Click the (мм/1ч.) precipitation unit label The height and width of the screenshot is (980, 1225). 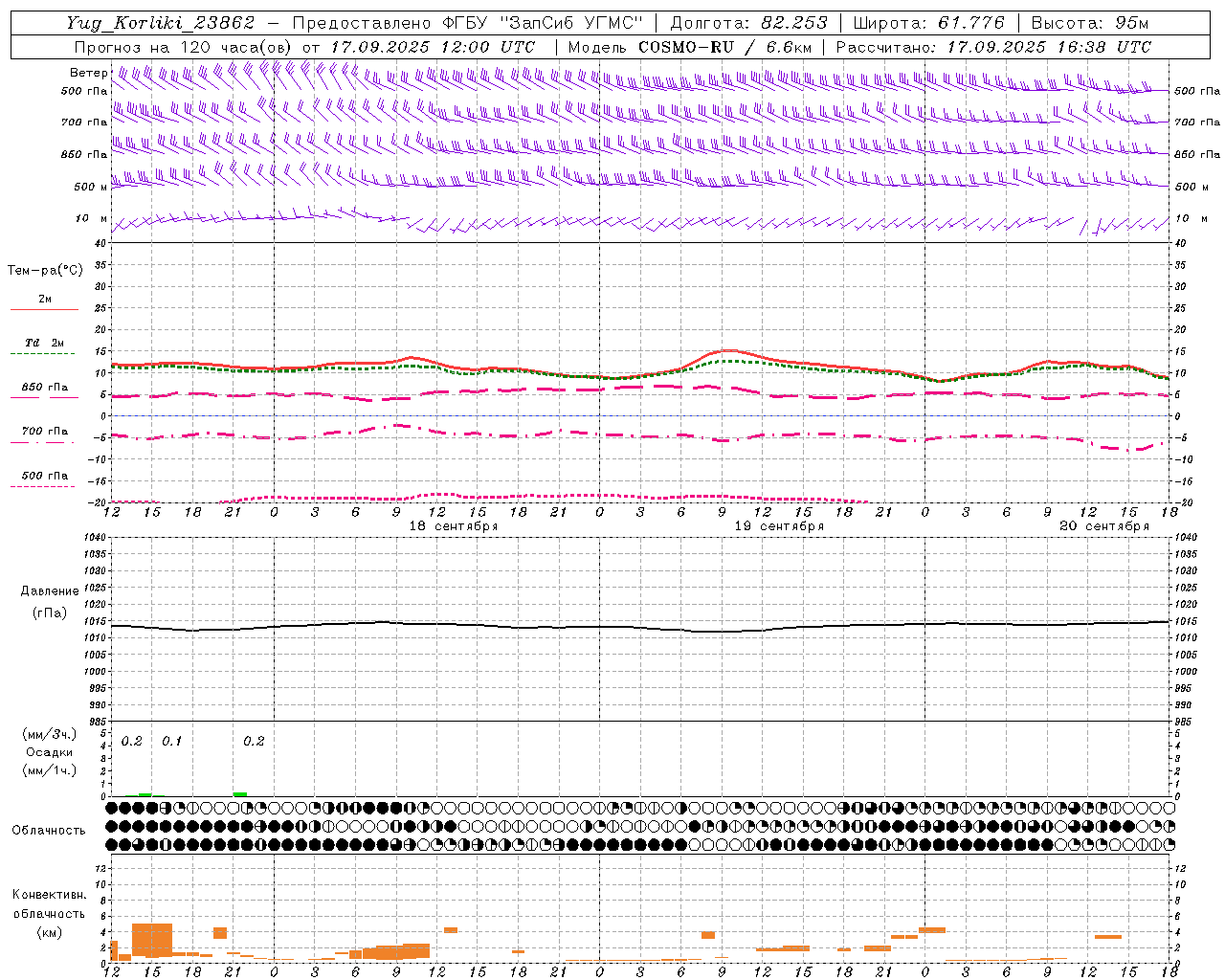(50, 770)
